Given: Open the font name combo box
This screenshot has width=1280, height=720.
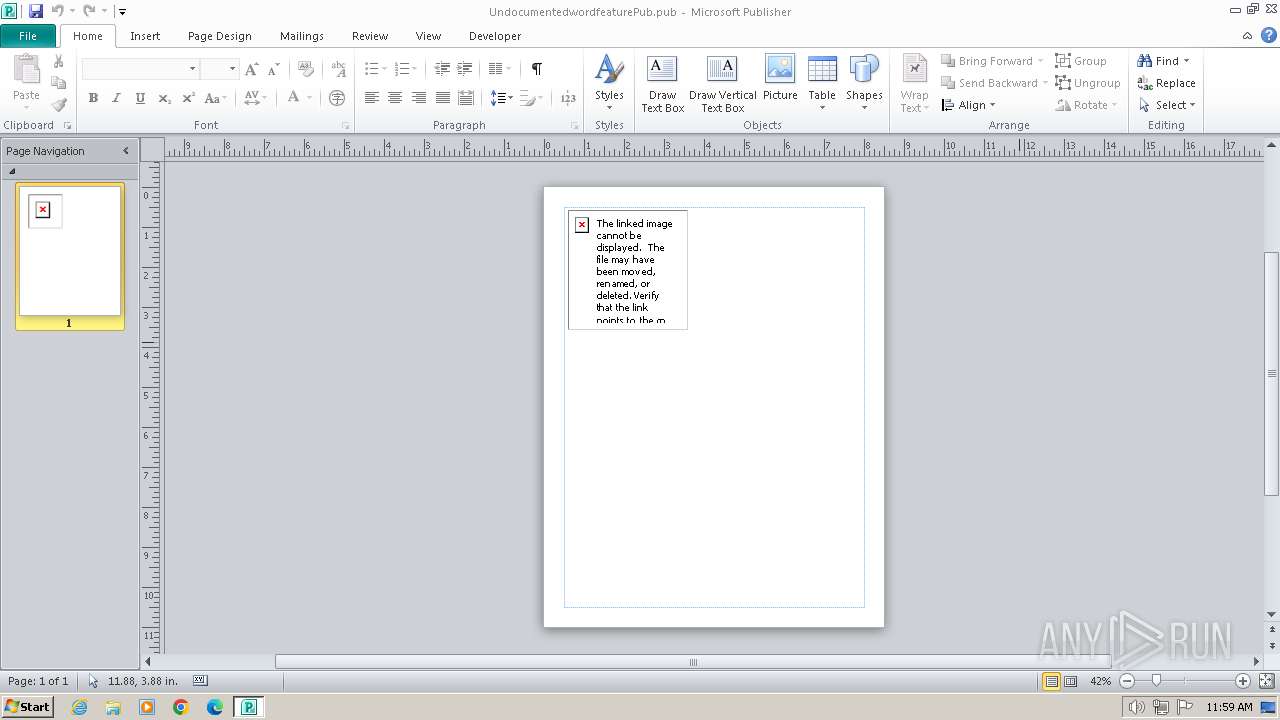Looking at the screenshot, I should click(x=140, y=69).
